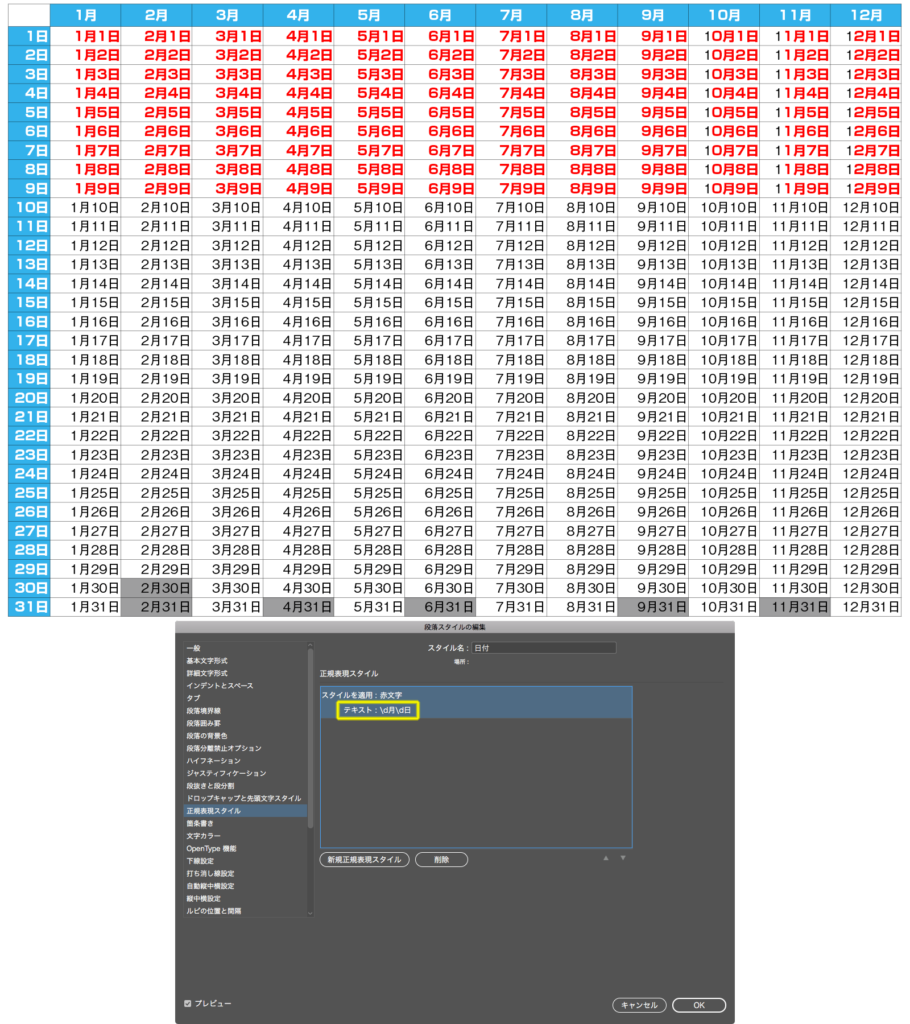This screenshot has width=910, height=1024.
Task: Click the 1月 column header
Action: (x=86, y=15)
